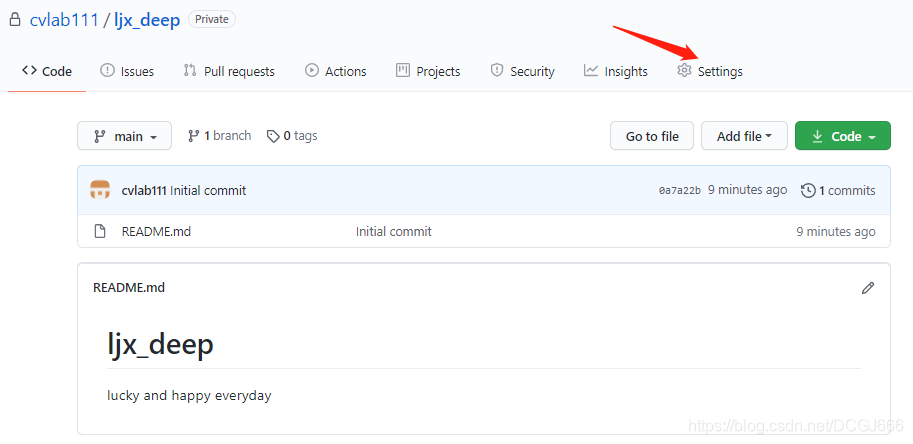913x444 pixels.
Task: View the 1 branch link
Action: 220,136
